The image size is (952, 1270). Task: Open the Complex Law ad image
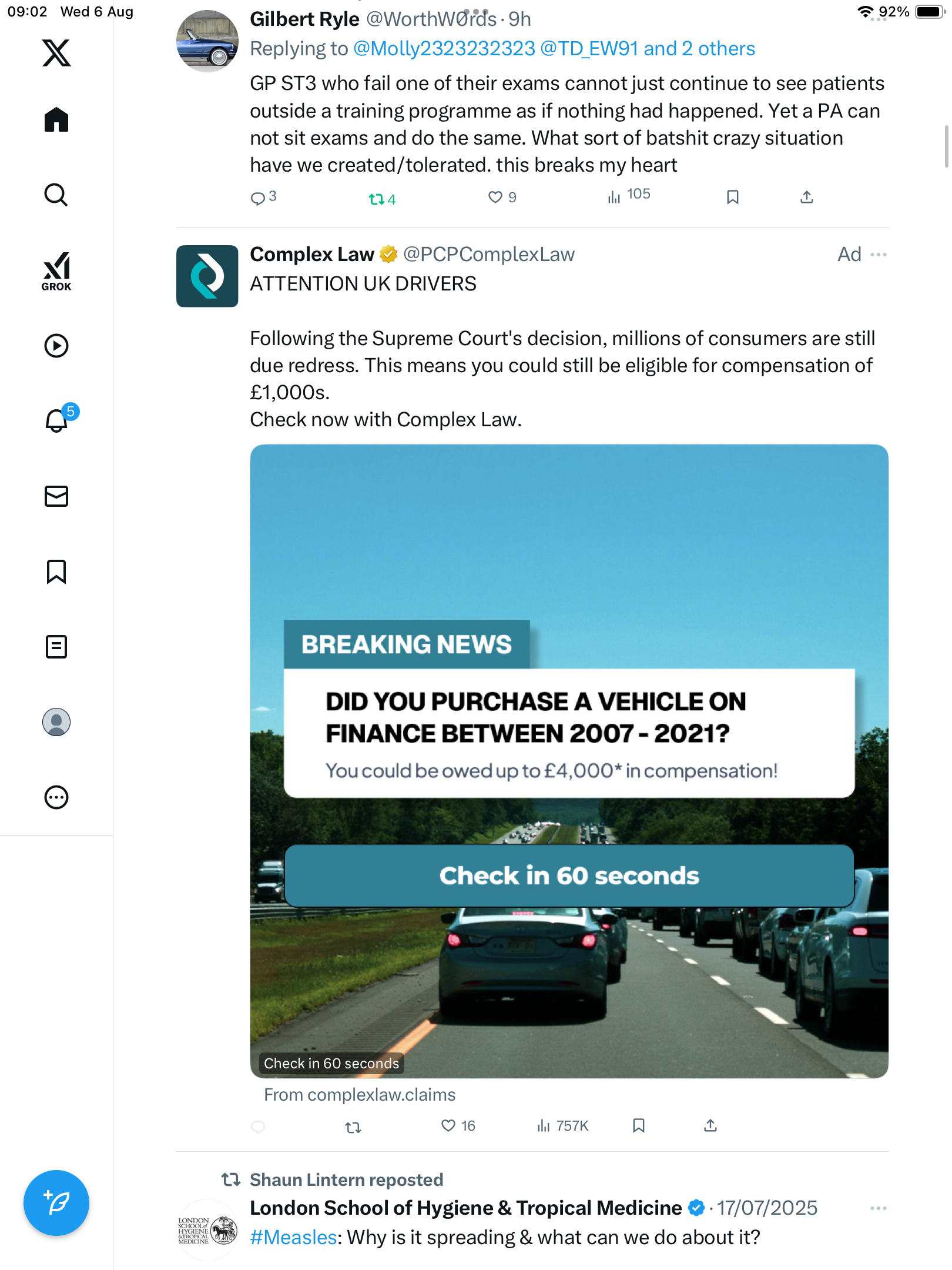569,761
